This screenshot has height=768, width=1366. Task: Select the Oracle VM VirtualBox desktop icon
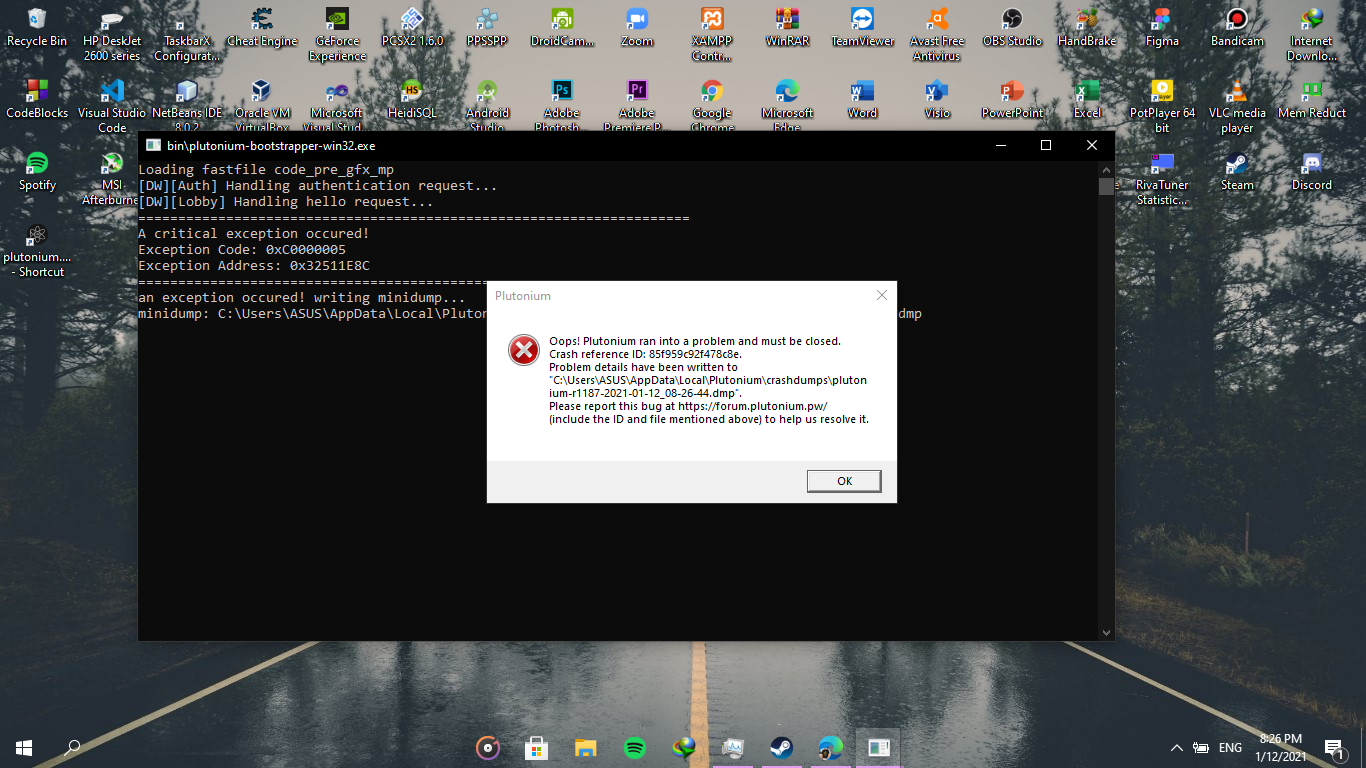pos(262,106)
